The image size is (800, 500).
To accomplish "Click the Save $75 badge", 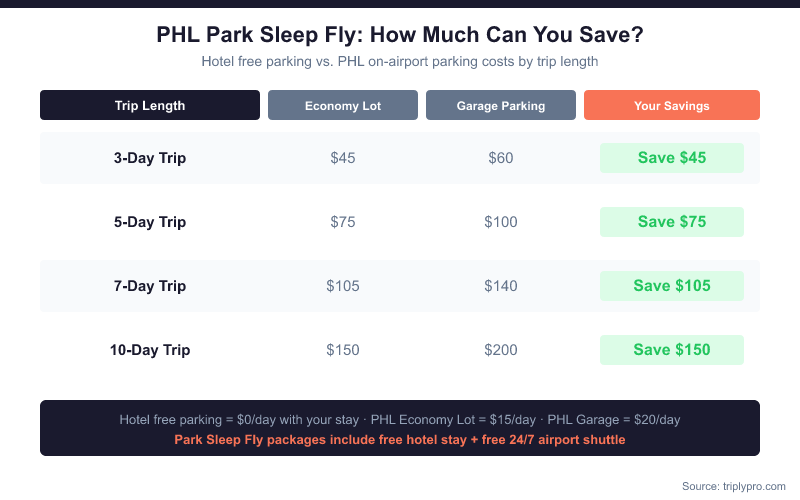I will (672, 222).
